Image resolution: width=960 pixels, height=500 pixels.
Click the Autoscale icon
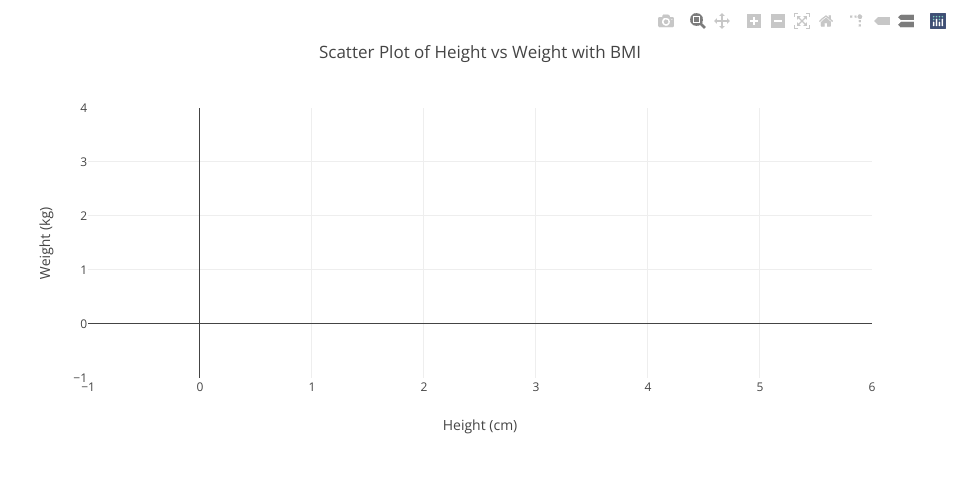[802, 21]
